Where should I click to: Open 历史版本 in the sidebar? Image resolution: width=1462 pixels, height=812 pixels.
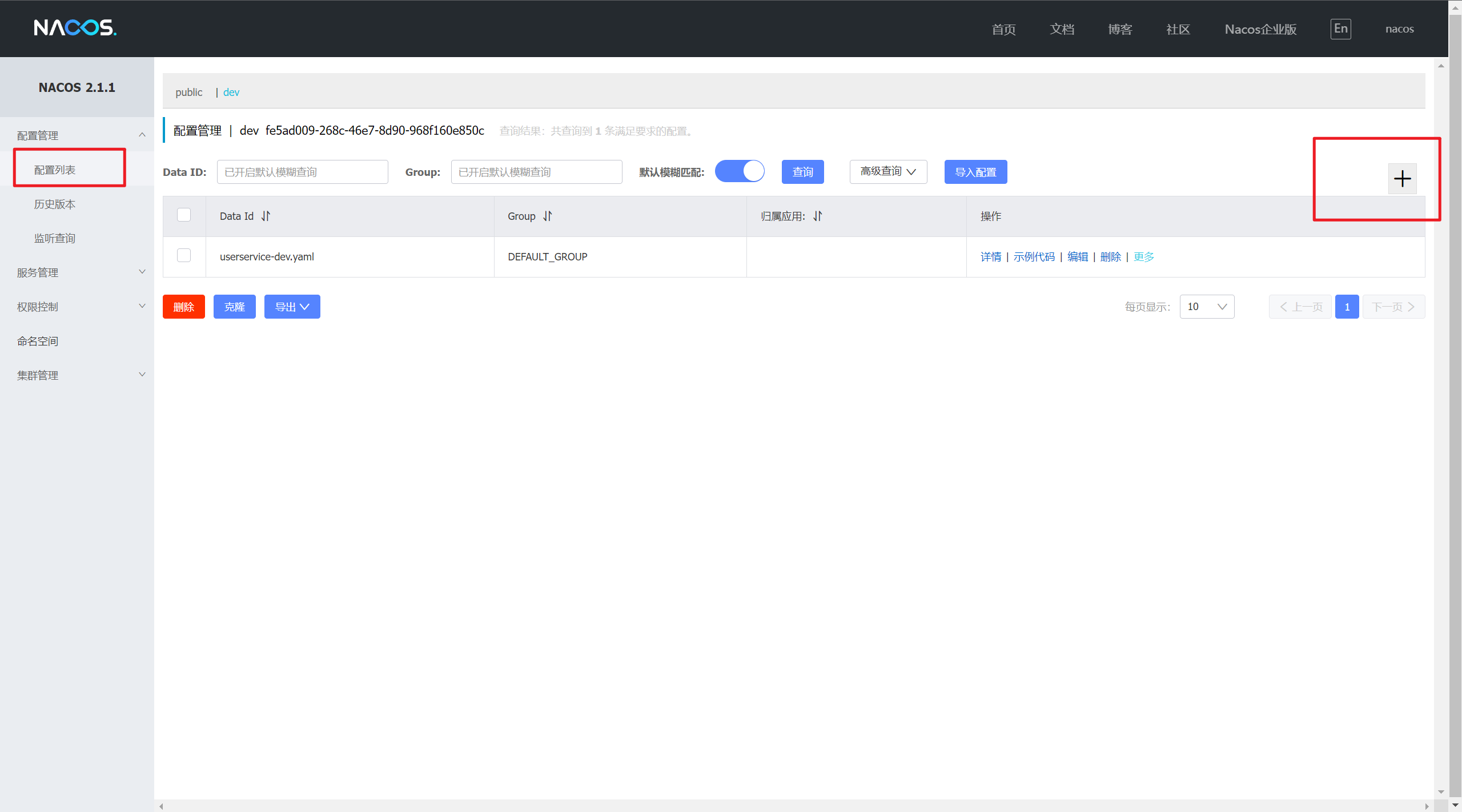[x=55, y=204]
